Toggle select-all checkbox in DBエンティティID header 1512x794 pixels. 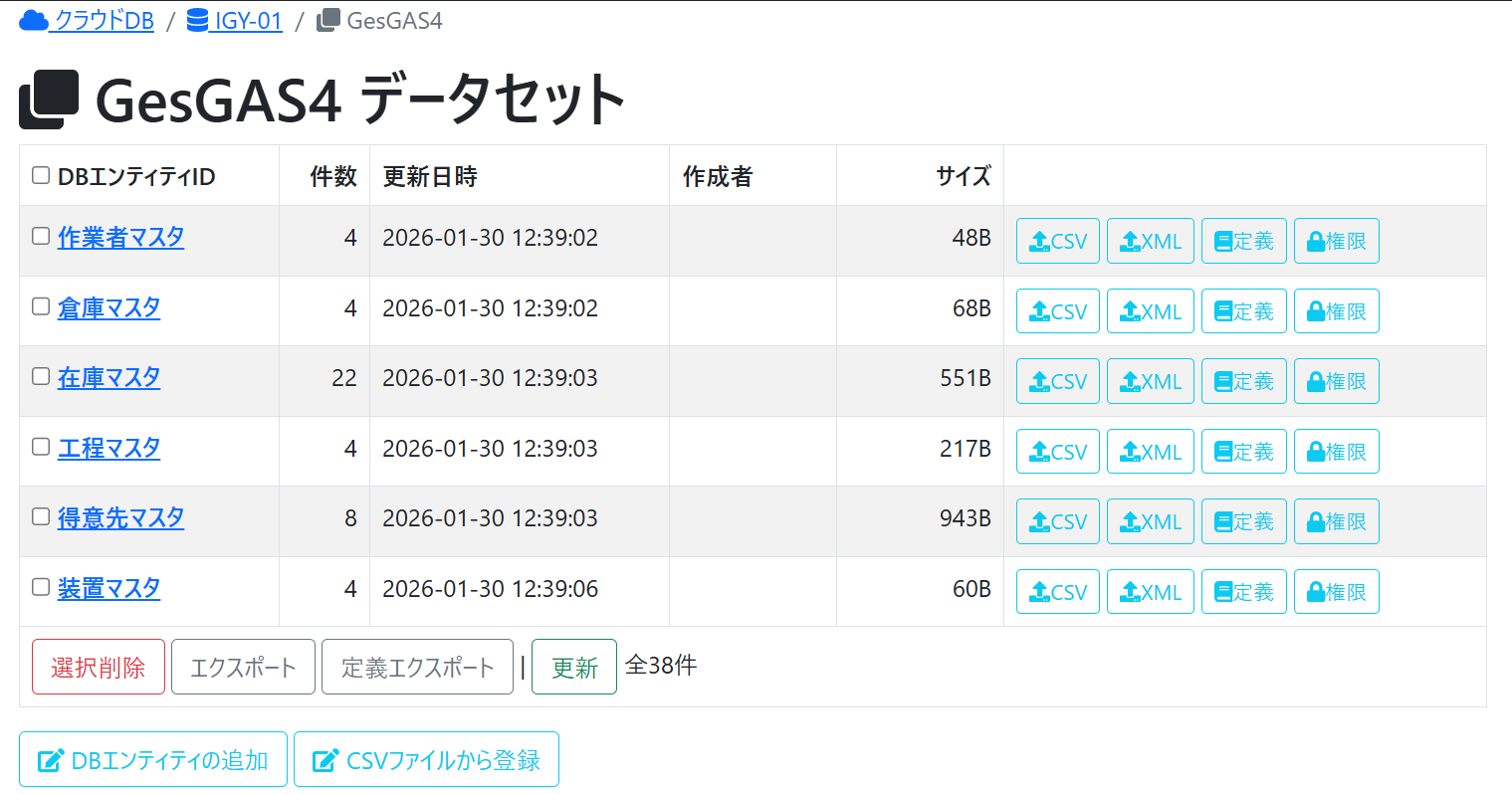[41, 176]
